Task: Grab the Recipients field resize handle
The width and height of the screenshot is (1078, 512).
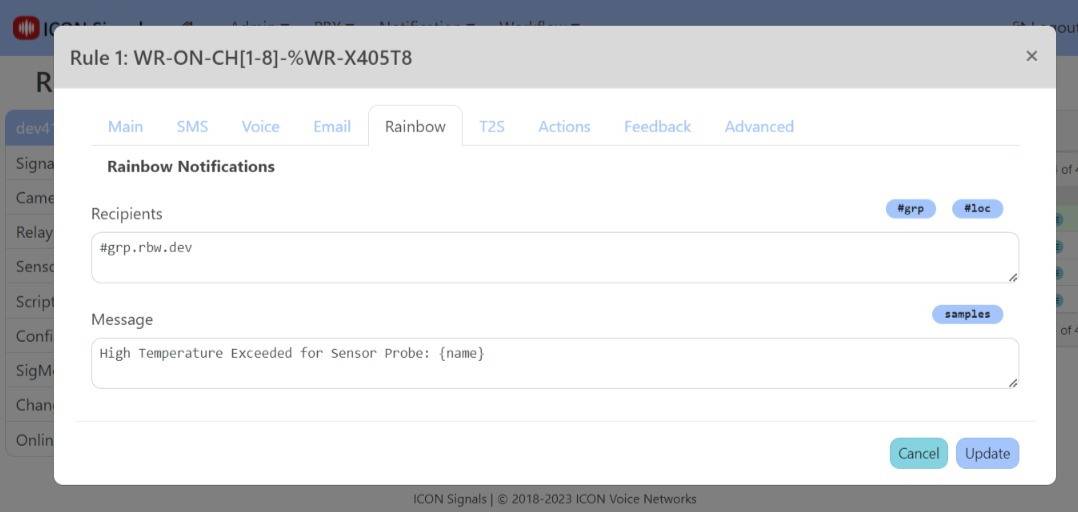Action: pos(1013,277)
